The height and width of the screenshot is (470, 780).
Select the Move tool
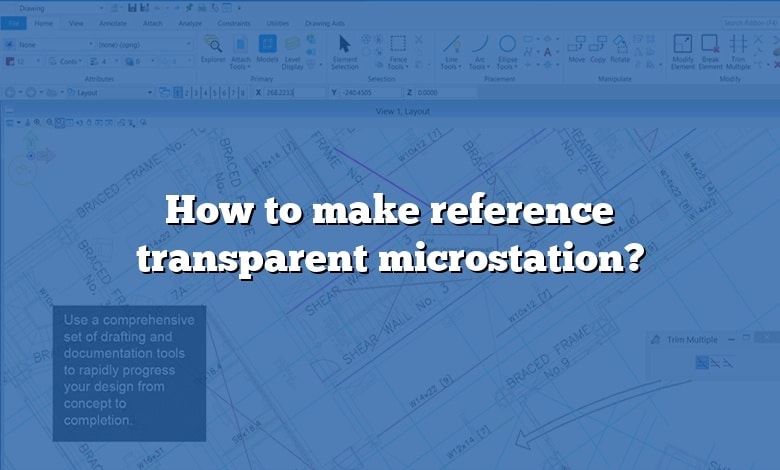[x=577, y=49]
